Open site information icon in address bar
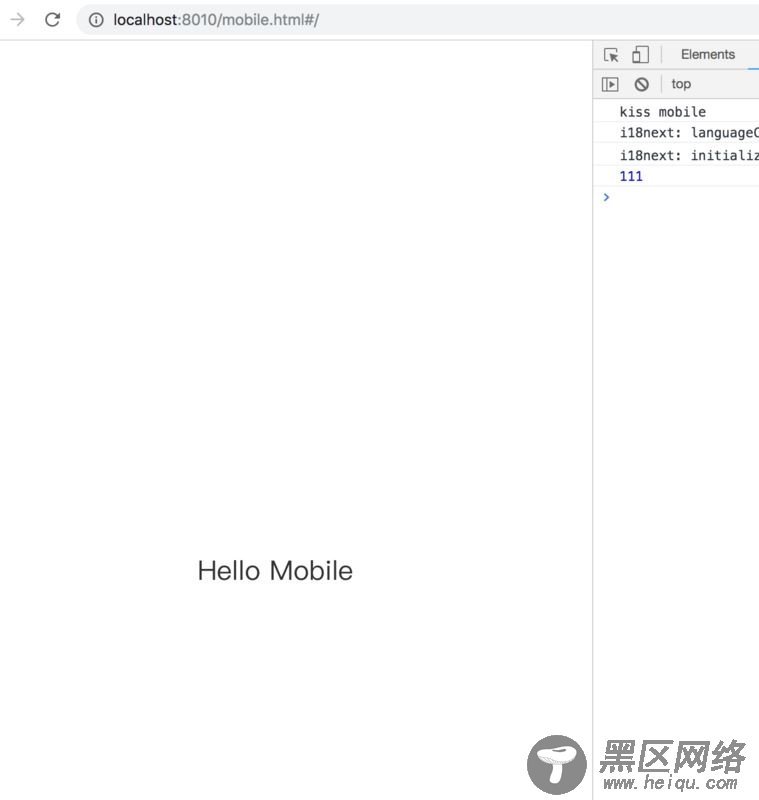Image resolution: width=759 pixels, height=800 pixels. (96, 20)
